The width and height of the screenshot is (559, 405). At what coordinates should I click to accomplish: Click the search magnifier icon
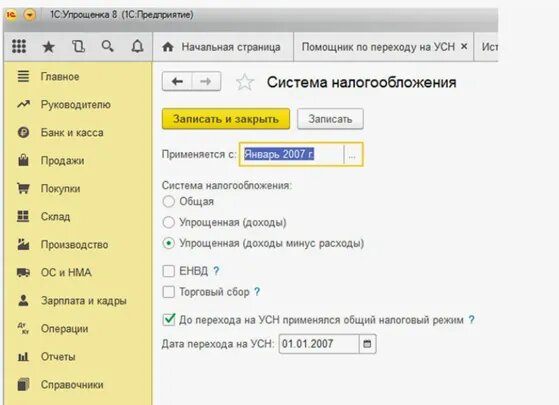(107, 46)
